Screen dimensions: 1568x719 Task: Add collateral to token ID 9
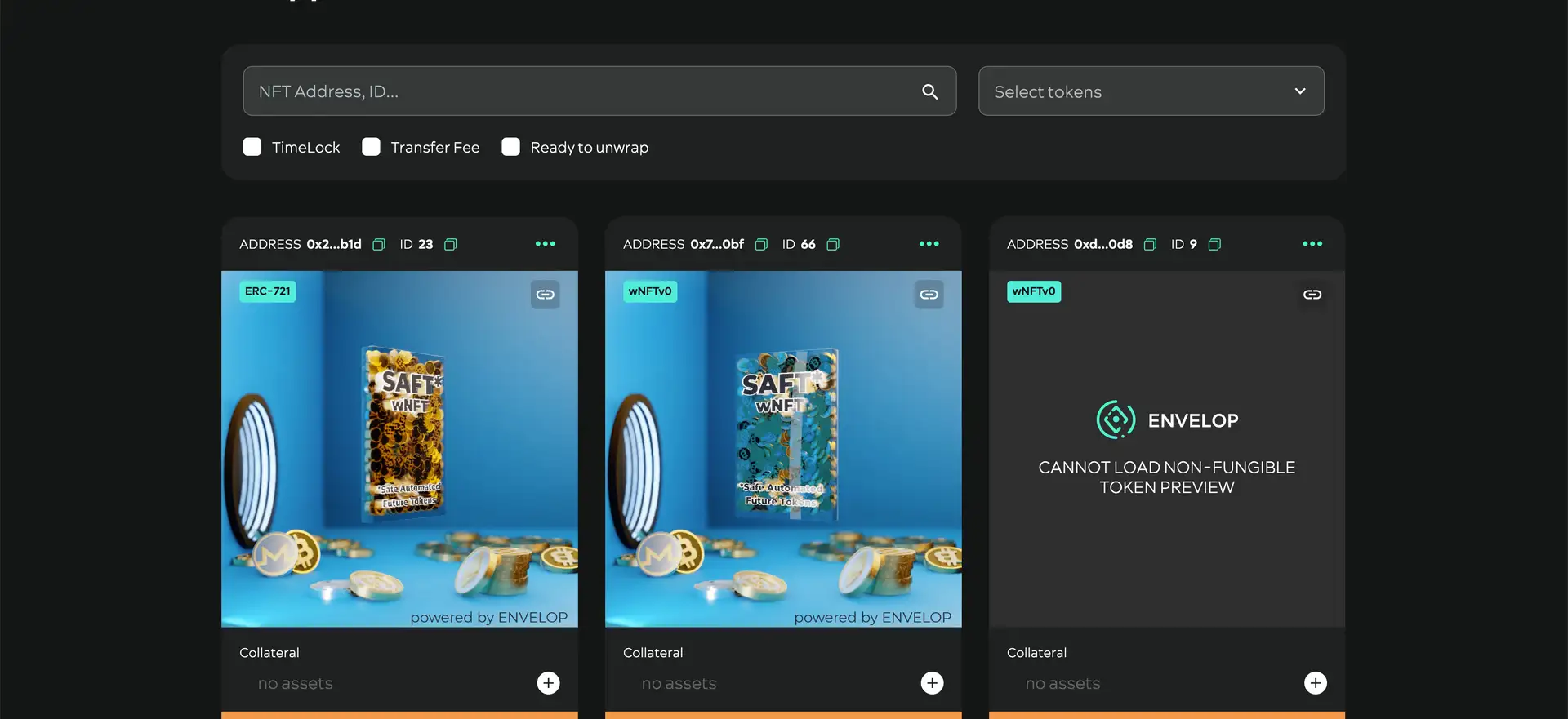pyautogui.click(x=1315, y=683)
